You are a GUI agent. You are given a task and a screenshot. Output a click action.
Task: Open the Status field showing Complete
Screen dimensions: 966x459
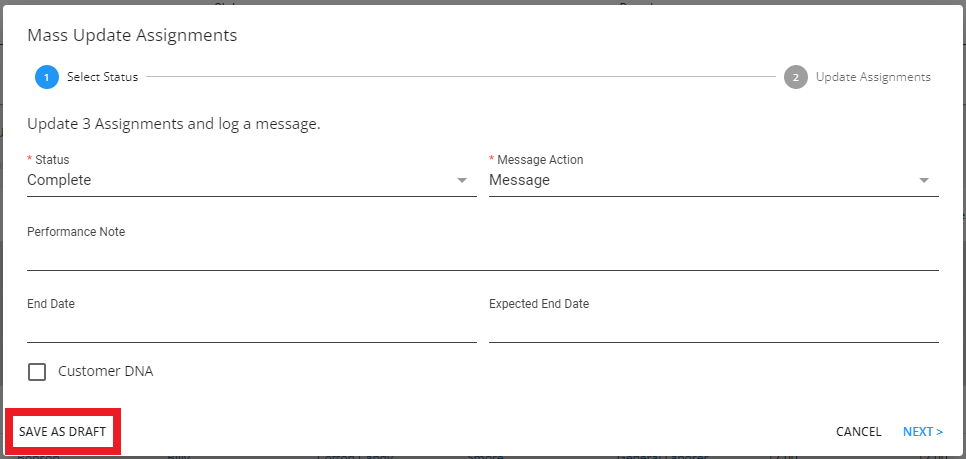coord(240,181)
